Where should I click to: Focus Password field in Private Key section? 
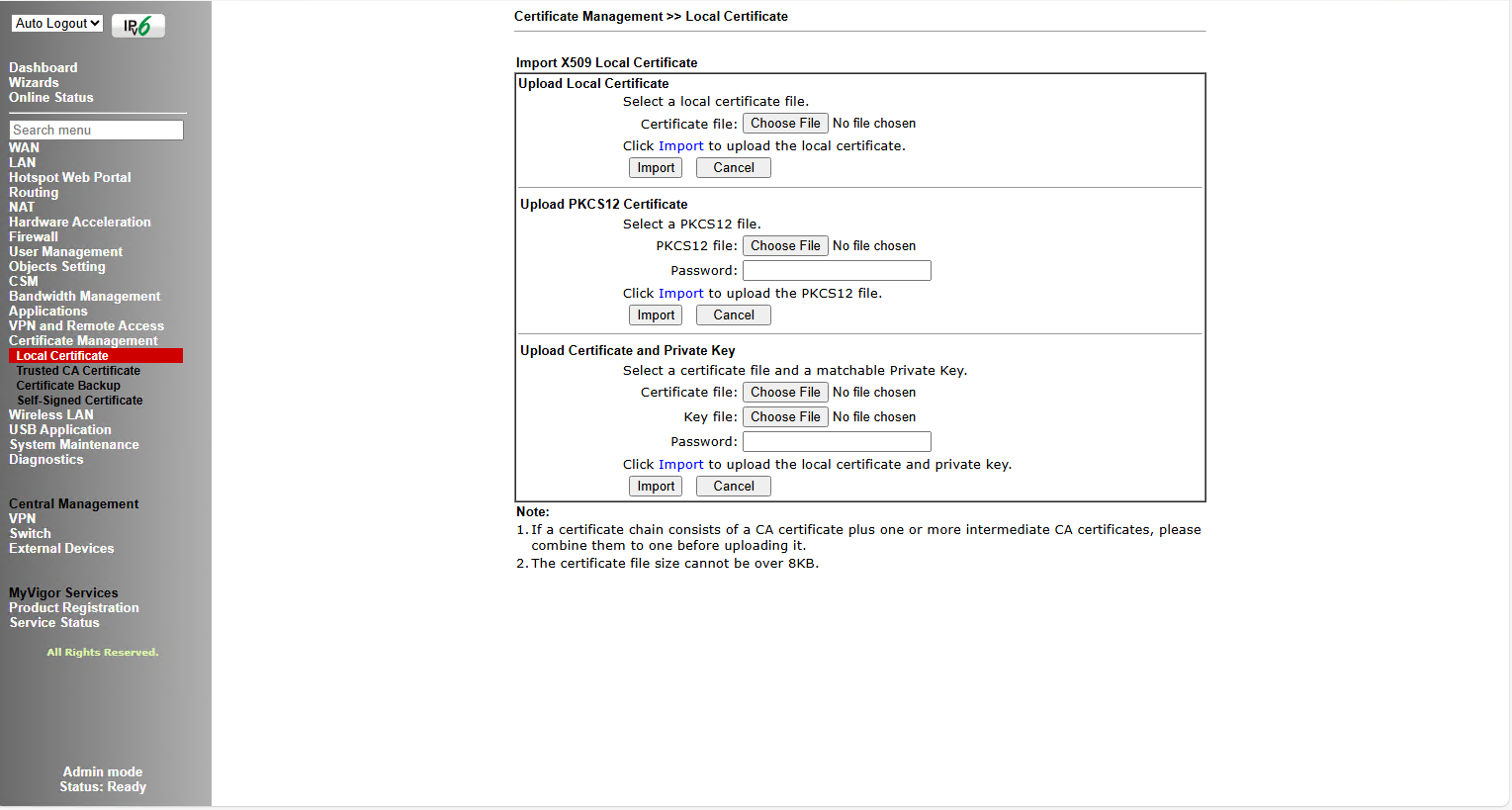click(837, 442)
